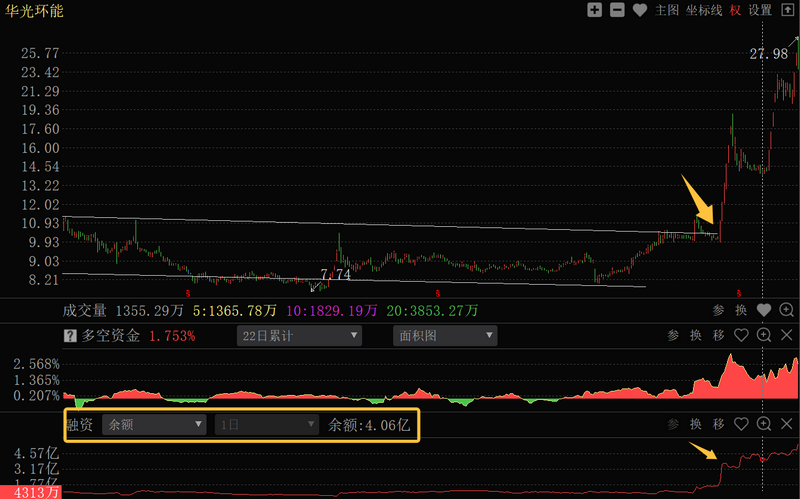Click the magnifier icon in 多空资金 panel
Screen dimensions: 800x499
pyautogui.click(x=765, y=336)
